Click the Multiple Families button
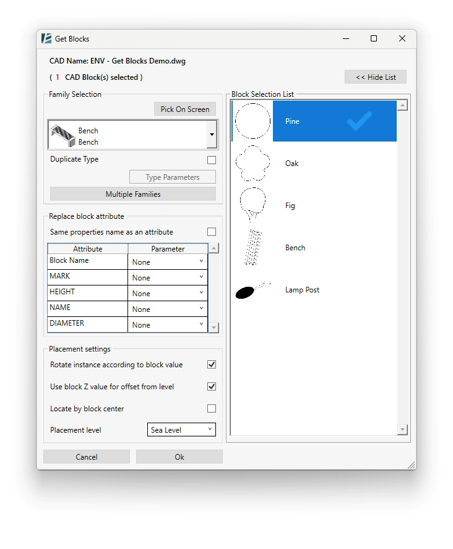This screenshot has height=549, width=453. pos(133,194)
